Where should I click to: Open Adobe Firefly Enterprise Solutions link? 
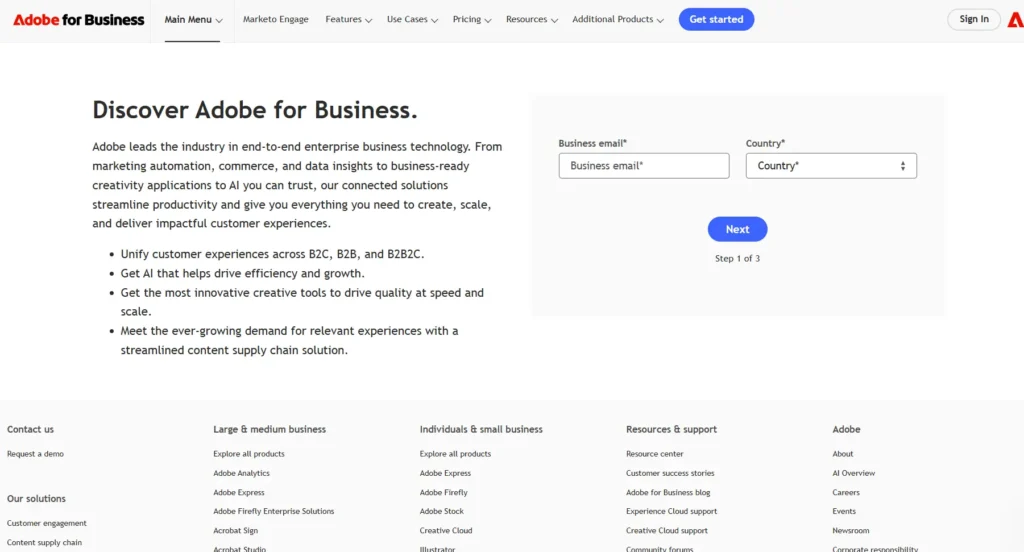coord(274,511)
